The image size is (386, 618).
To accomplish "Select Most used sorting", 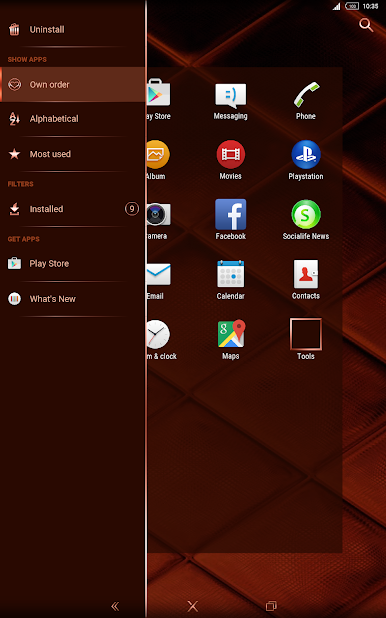I will [x=73, y=154].
